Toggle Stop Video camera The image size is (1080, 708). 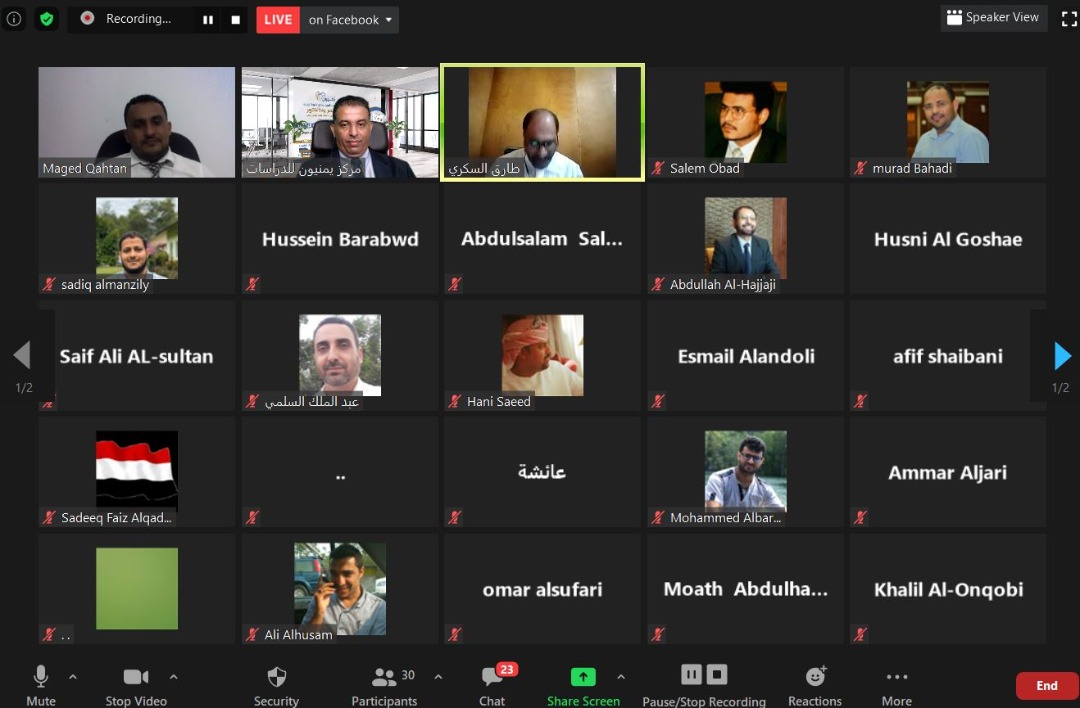[136, 677]
